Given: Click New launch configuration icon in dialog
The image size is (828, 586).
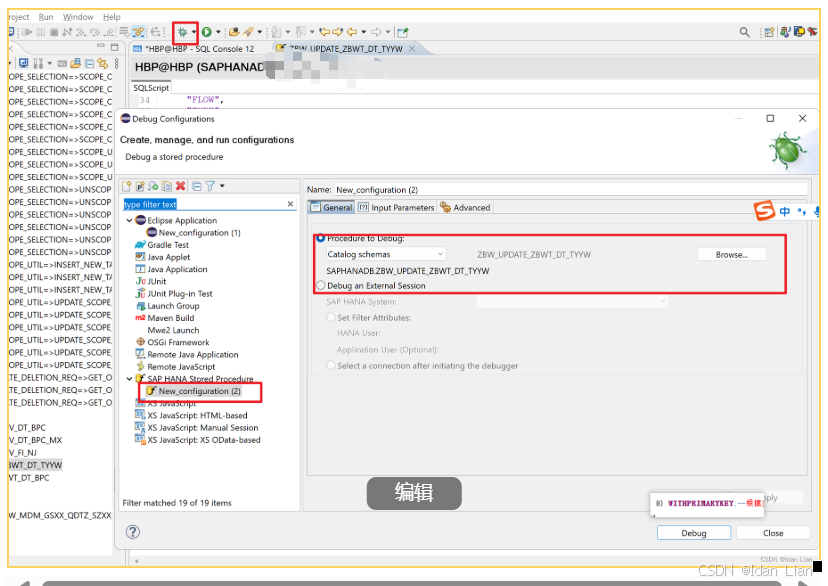Looking at the screenshot, I should [127, 186].
